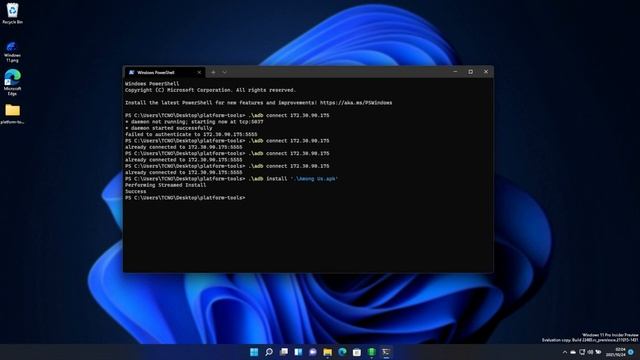This screenshot has height=360, width=640.
Task: Open the clock and date flyout
Action: click(617, 352)
